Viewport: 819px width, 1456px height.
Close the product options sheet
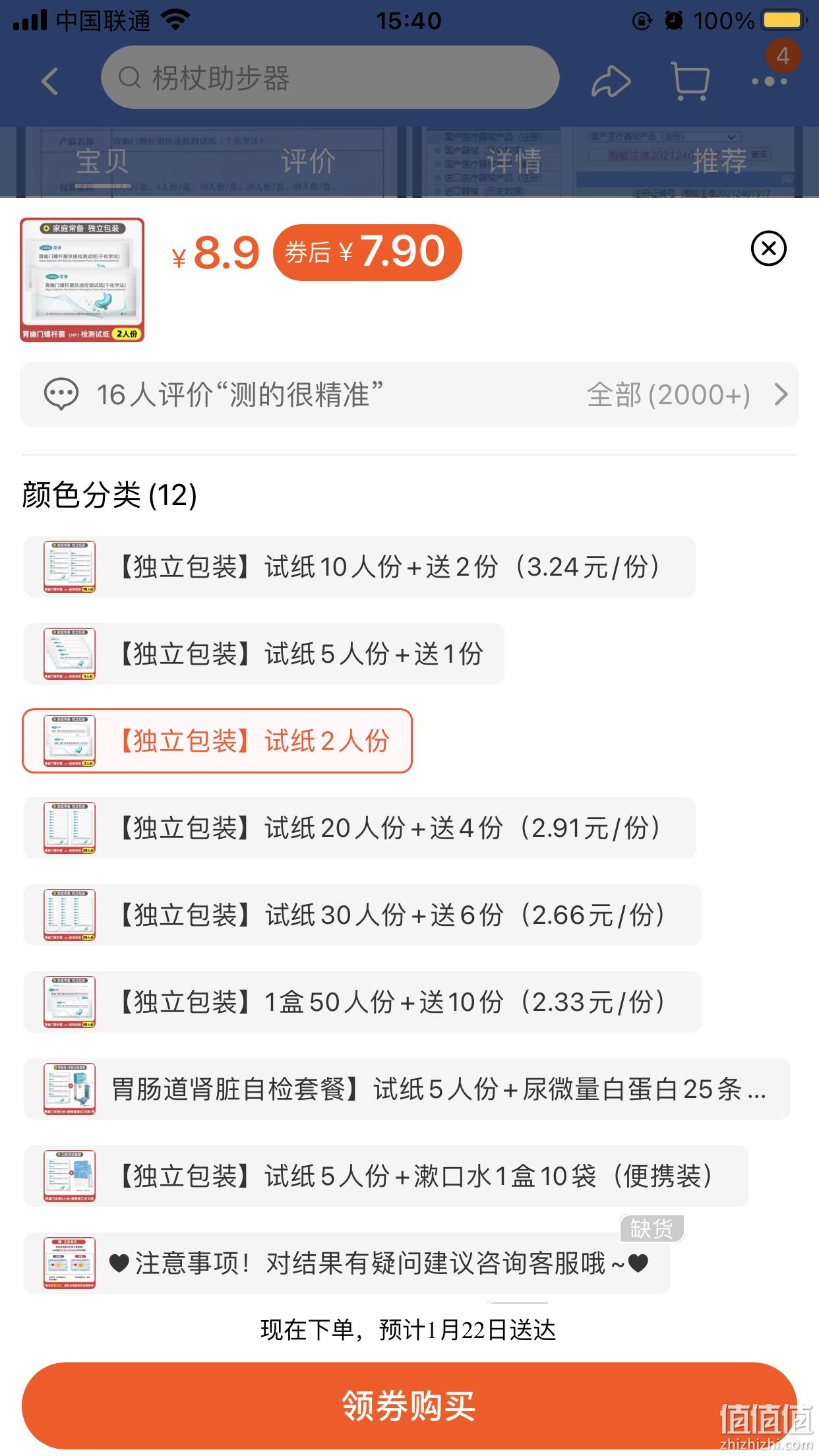tap(768, 249)
